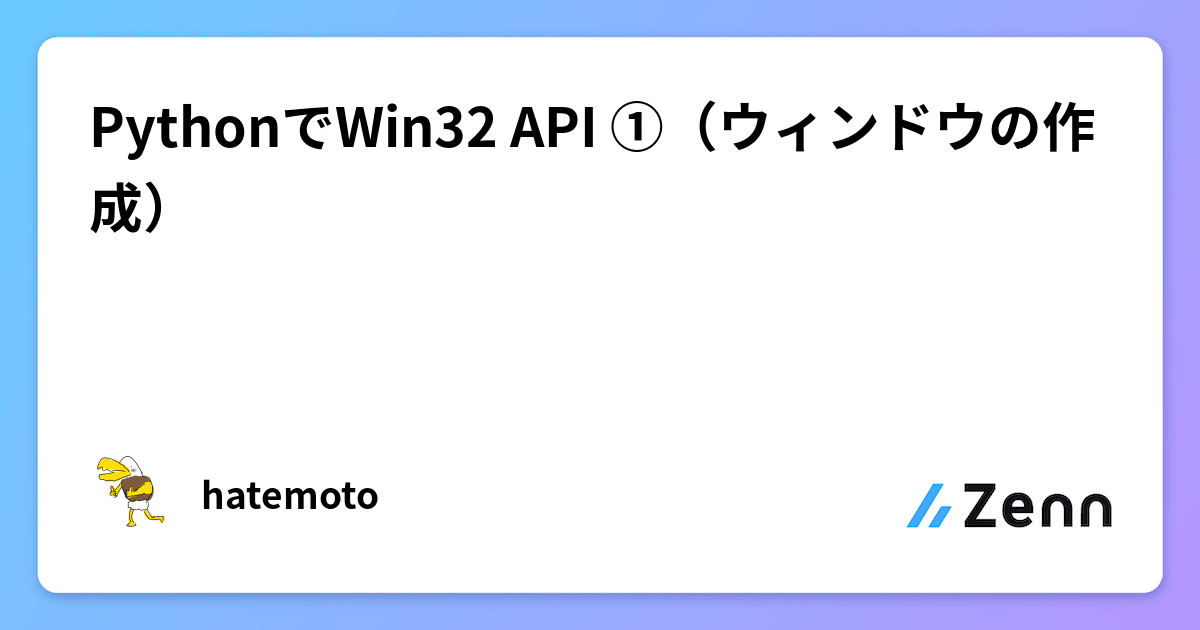Click the blue Zenn slash logo mark

point(930,506)
